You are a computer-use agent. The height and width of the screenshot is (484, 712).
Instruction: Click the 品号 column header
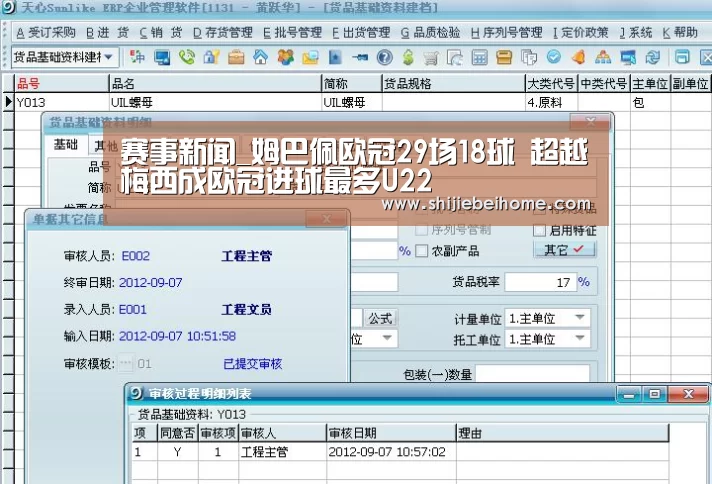click(x=62, y=84)
